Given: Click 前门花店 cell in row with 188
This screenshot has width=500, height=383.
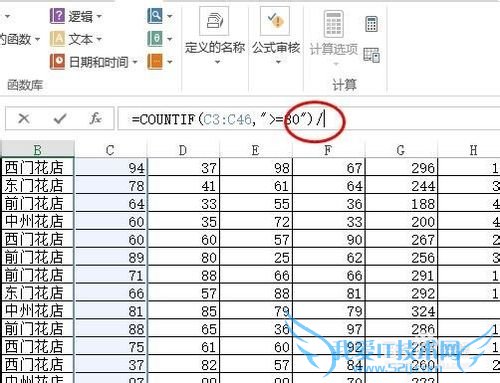Looking at the screenshot, I should [38, 203].
